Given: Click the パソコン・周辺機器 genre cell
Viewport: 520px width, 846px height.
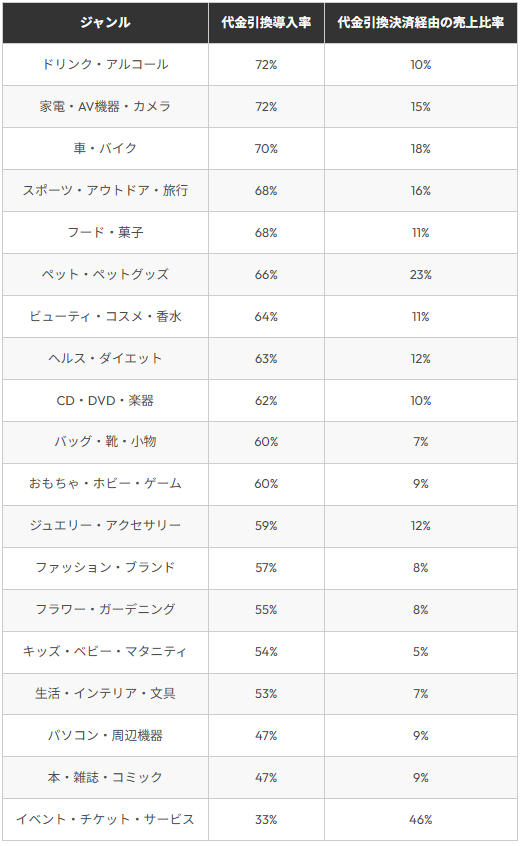Looking at the screenshot, I should tap(105, 736).
